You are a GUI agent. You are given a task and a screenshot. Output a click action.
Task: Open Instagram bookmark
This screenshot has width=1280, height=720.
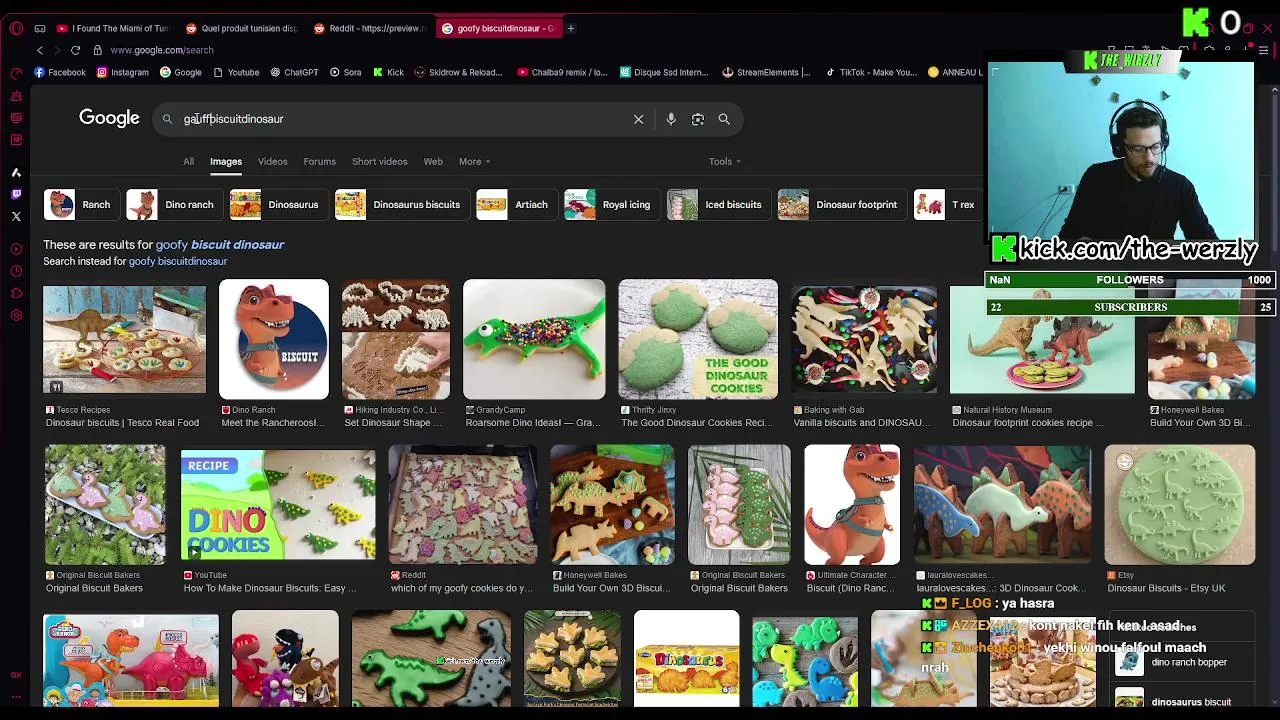(x=123, y=72)
